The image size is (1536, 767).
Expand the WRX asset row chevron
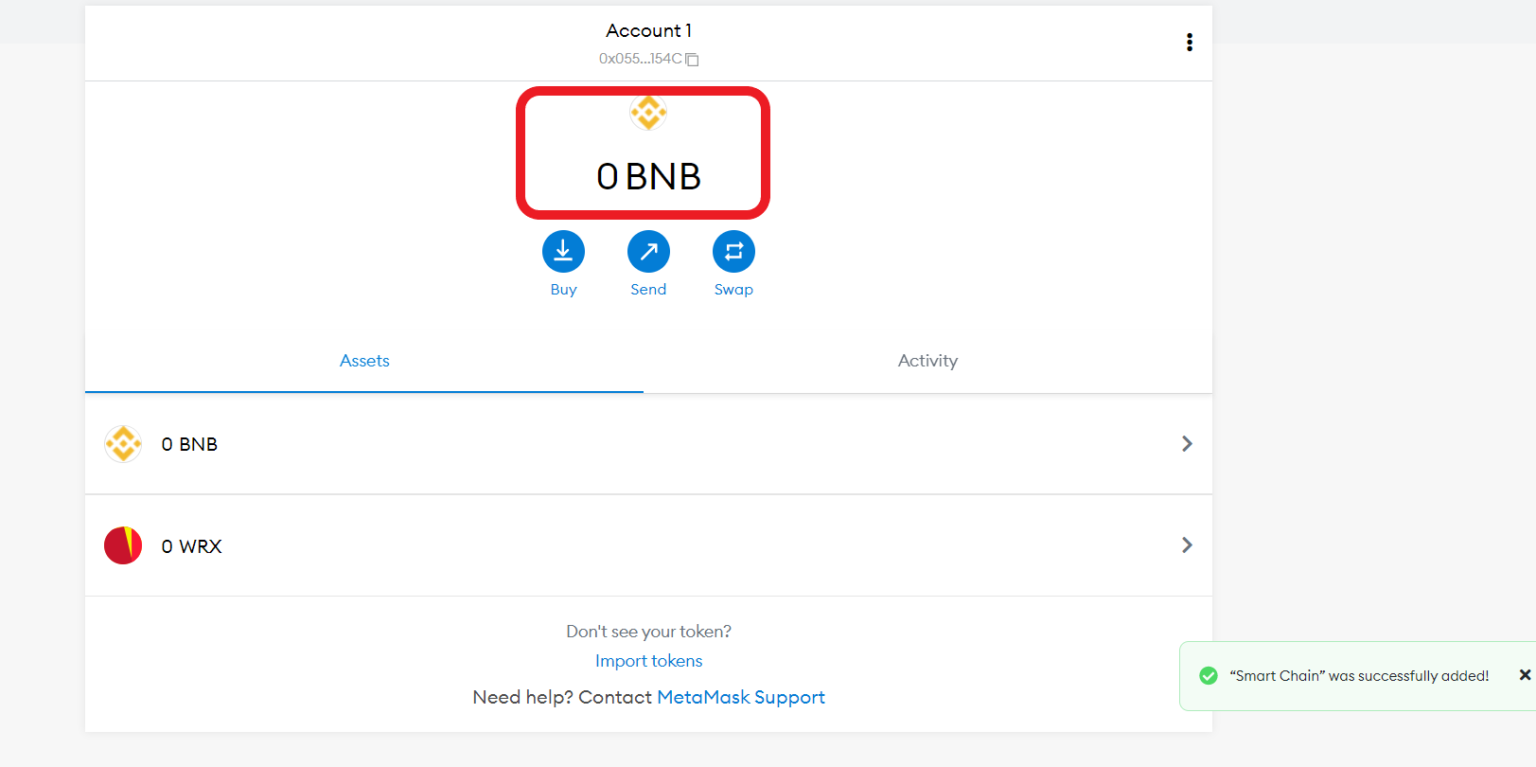(x=1187, y=545)
